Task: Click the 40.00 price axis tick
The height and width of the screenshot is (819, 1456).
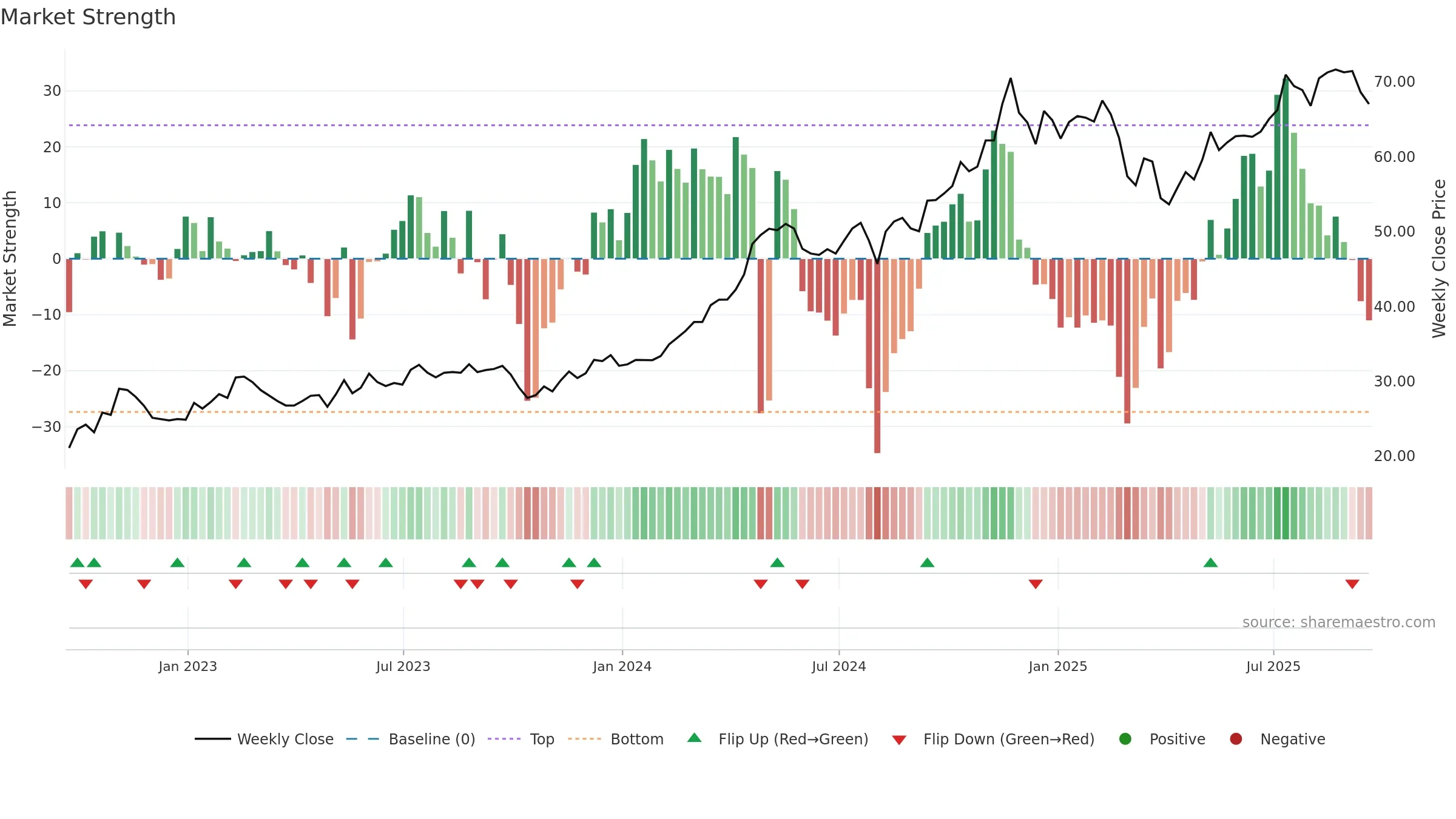Action: click(1394, 306)
